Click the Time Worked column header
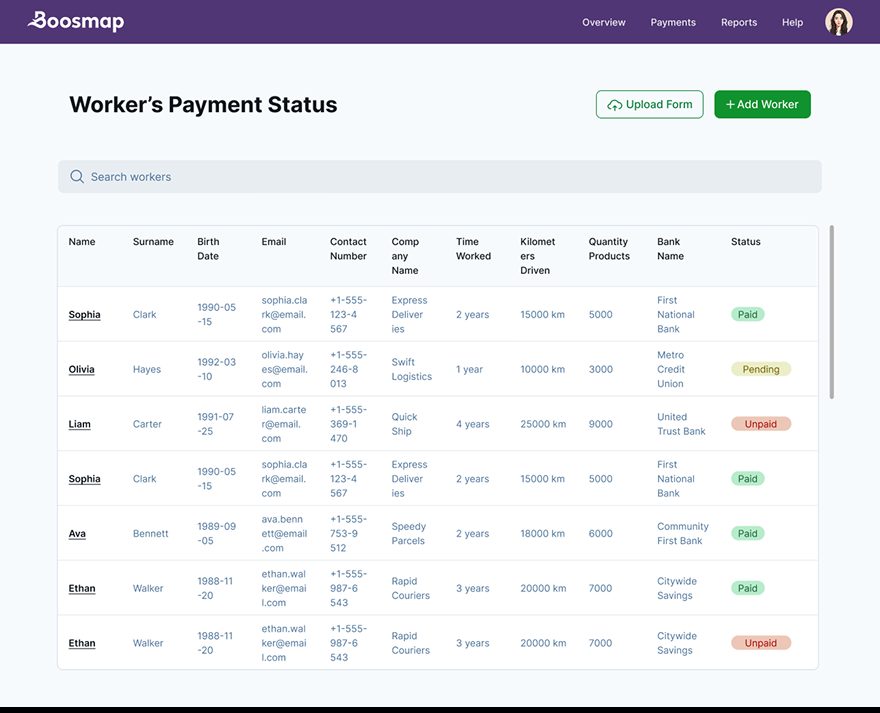Viewport: 880px width, 713px height. pos(473,249)
